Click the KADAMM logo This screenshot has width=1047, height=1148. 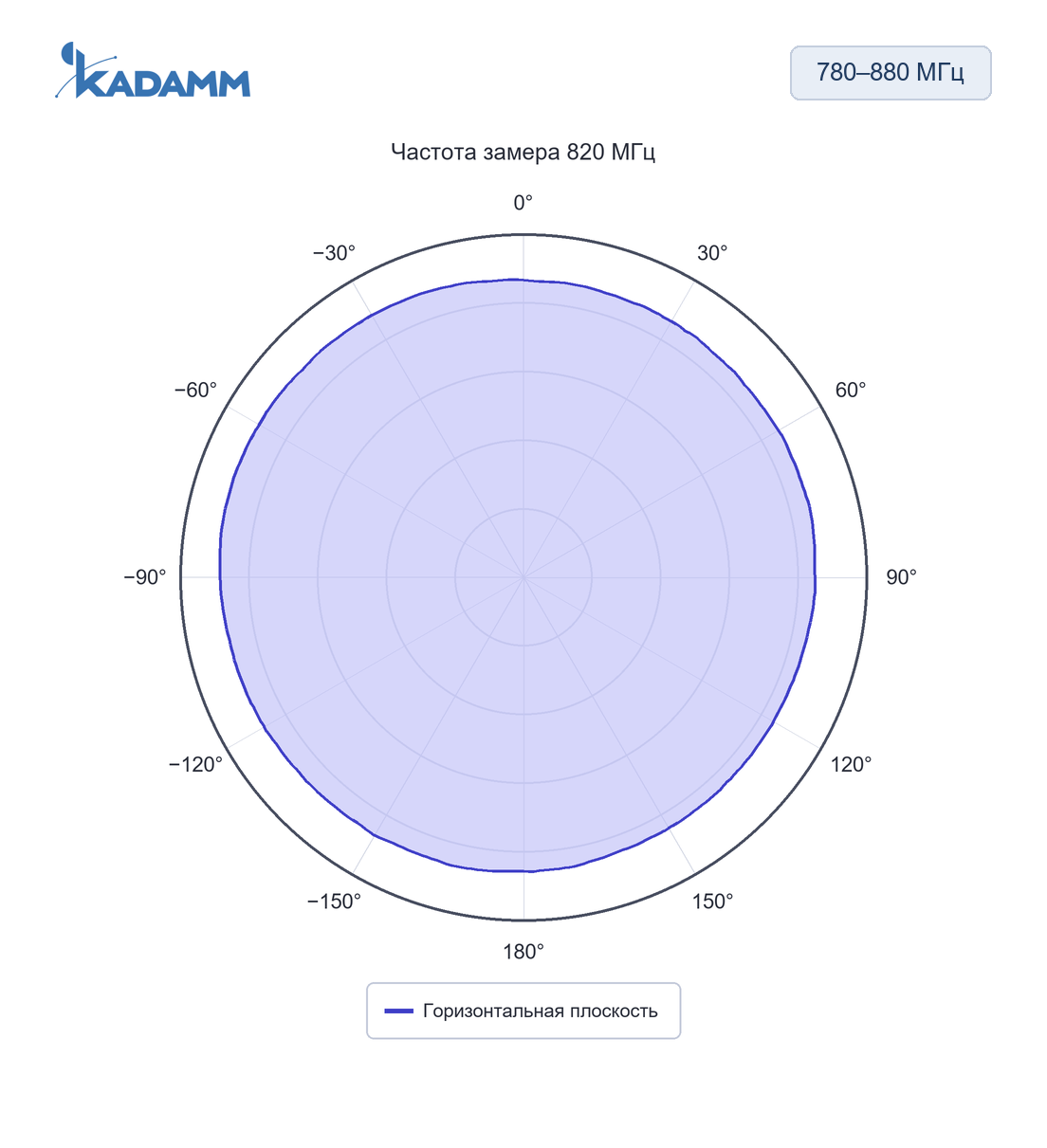point(153,71)
